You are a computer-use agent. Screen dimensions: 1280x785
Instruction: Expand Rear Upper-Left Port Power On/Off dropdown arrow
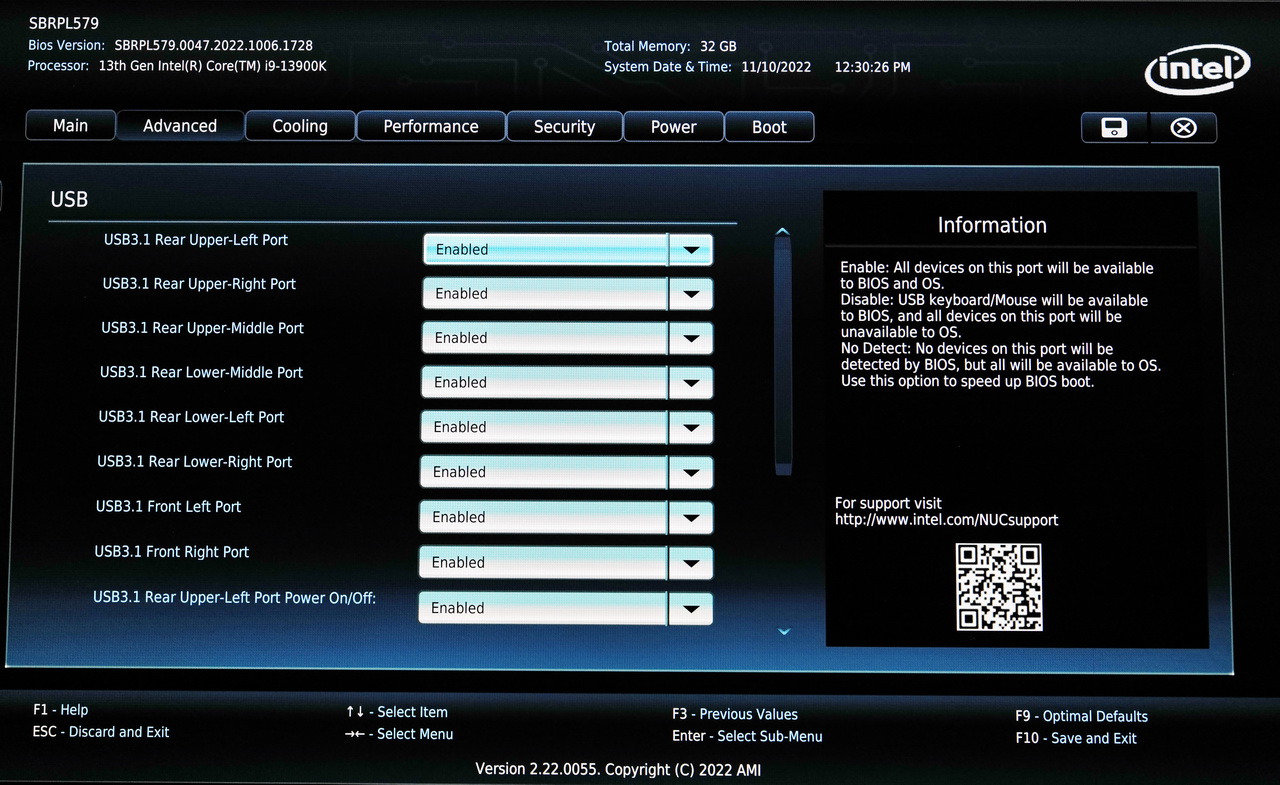pos(691,609)
